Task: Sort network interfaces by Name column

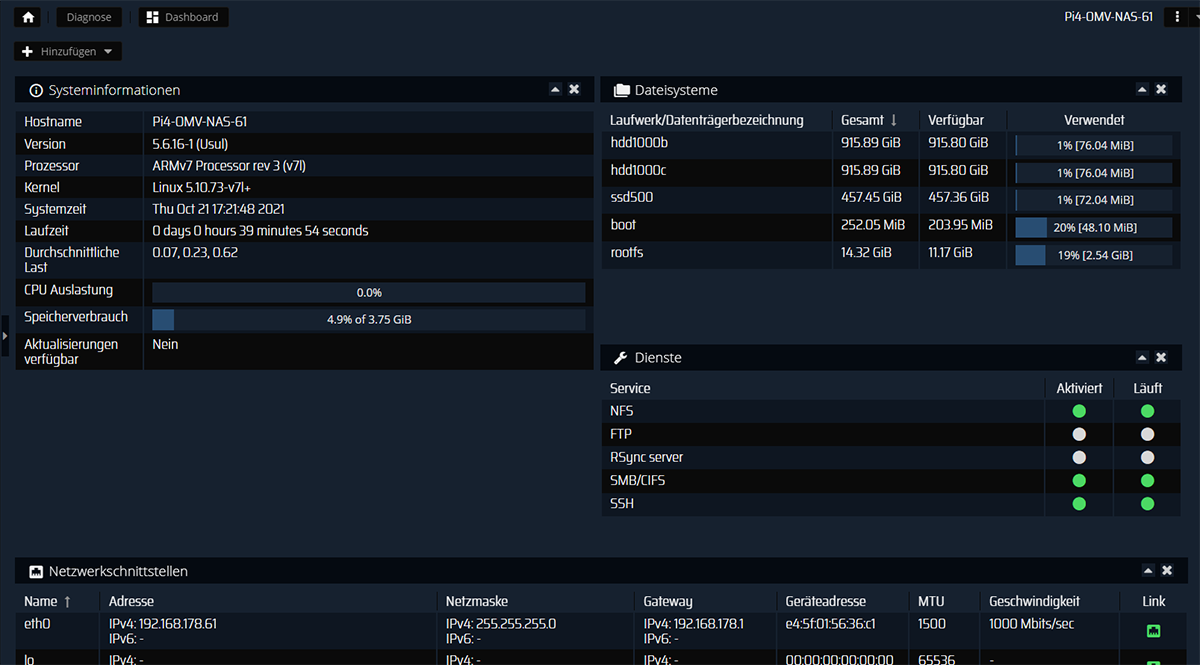Action: pyautogui.click(x=48, y=601)
